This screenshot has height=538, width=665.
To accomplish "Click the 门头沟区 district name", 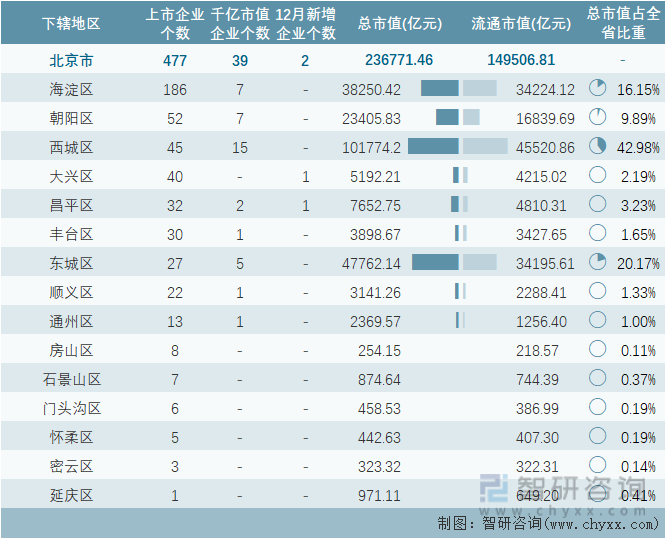I will click(x=71, y=408).
